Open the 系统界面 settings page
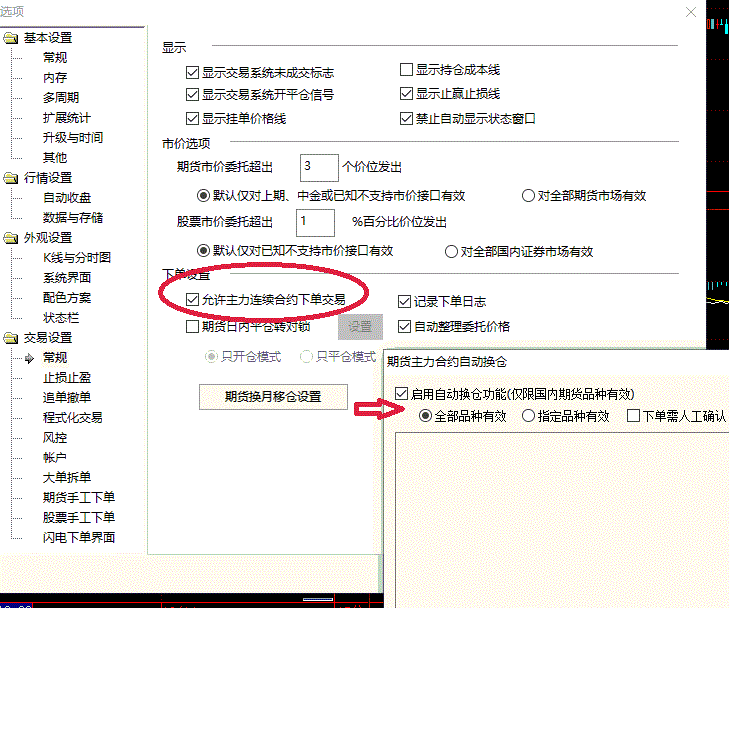This screenshot has height=755, width=753. 67,278
